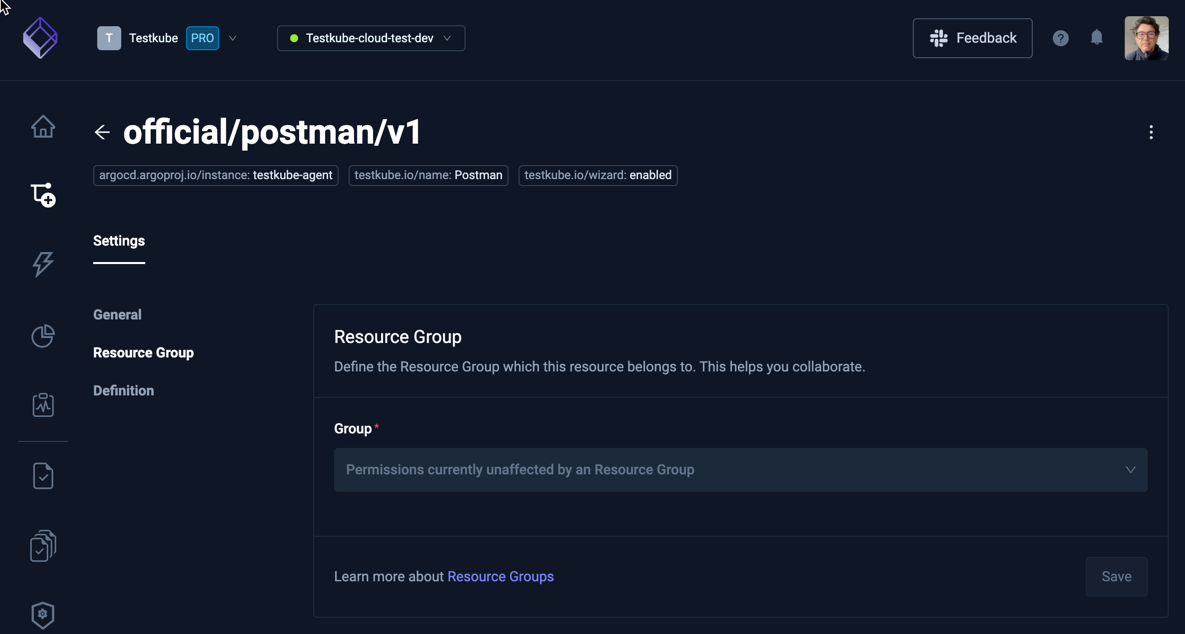
Task: Select the single test checkmark document icon
Action: click(42, 474)
